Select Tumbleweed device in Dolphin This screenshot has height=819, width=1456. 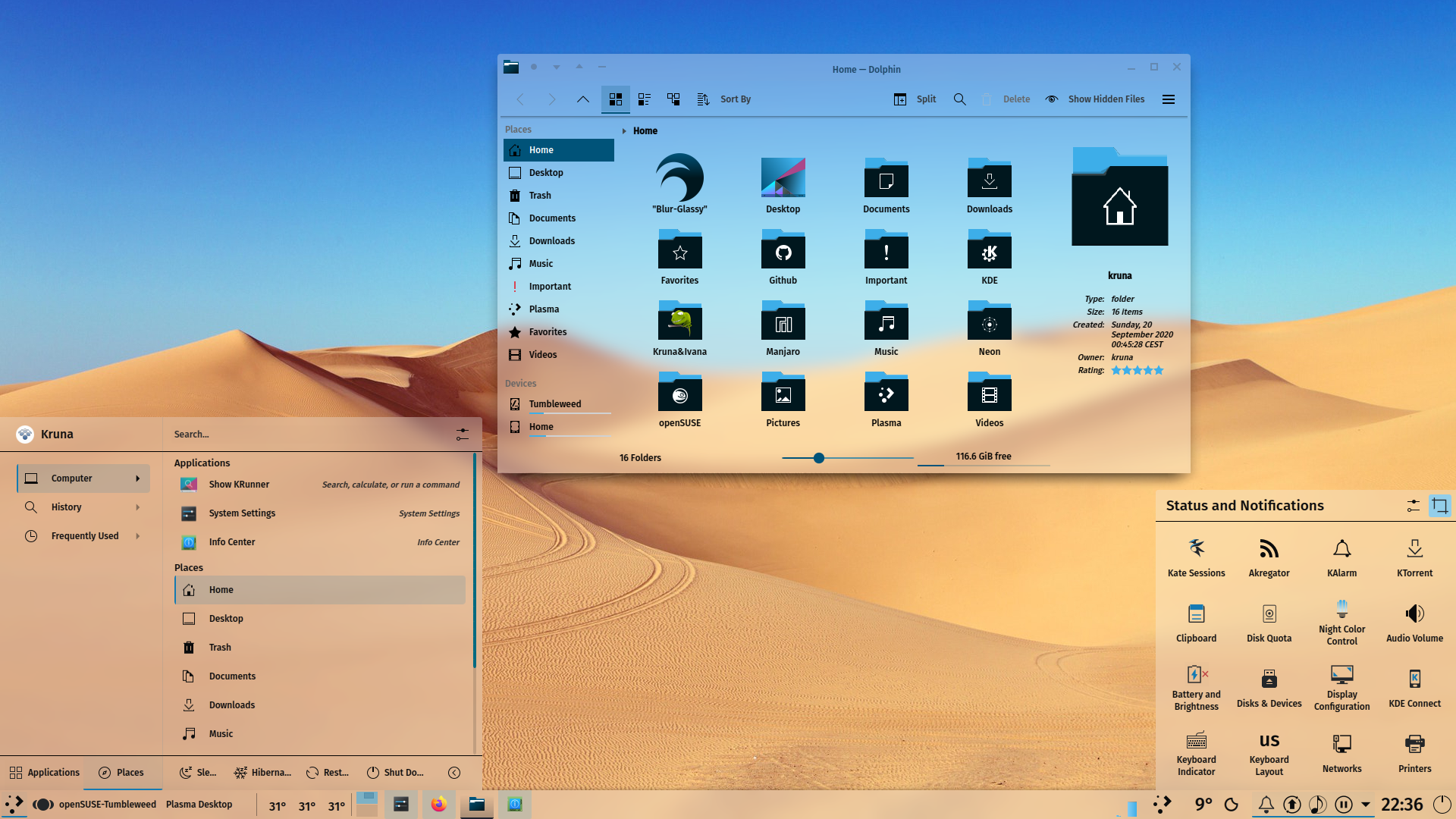[559, 404]
